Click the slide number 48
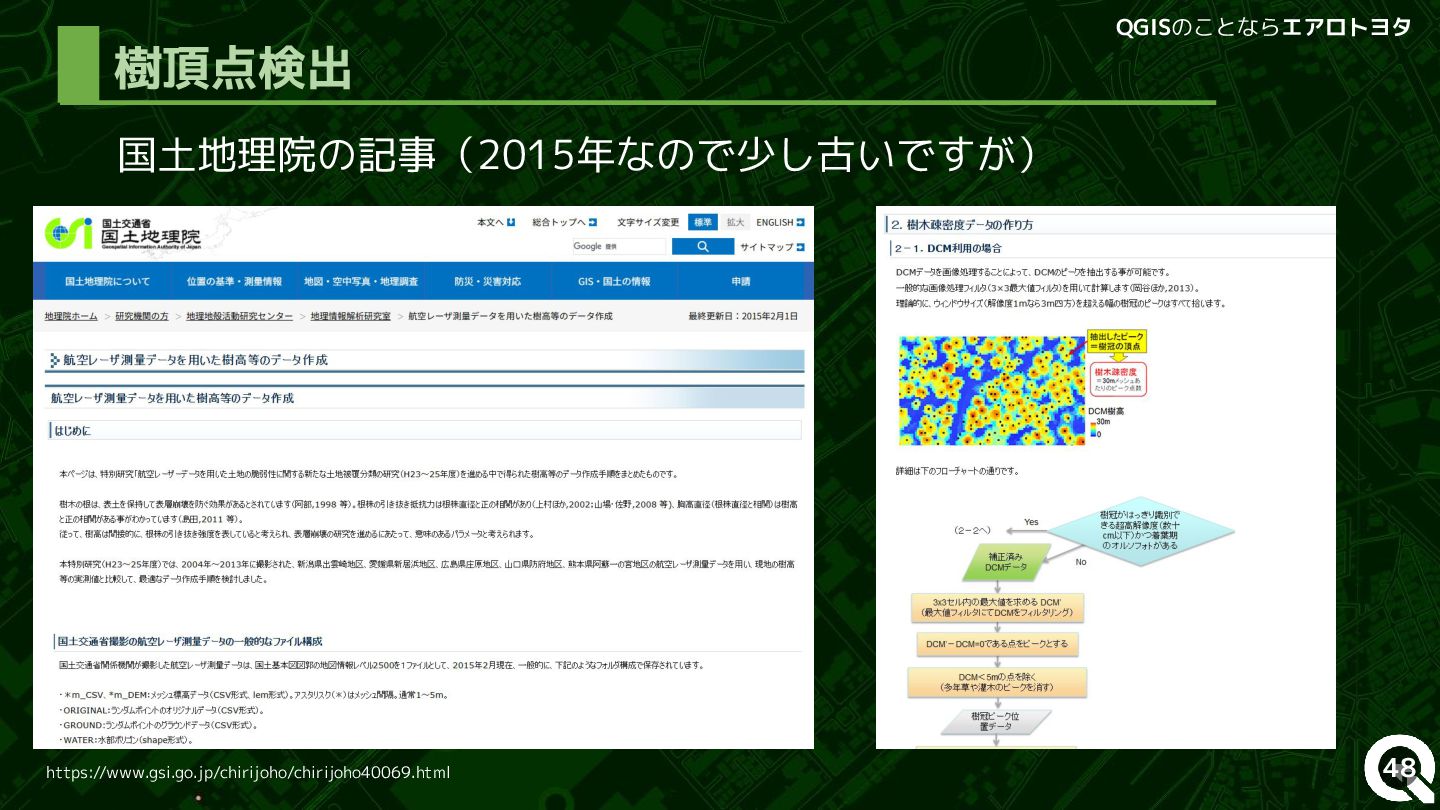1440x810 pixels. point(1399,768)
